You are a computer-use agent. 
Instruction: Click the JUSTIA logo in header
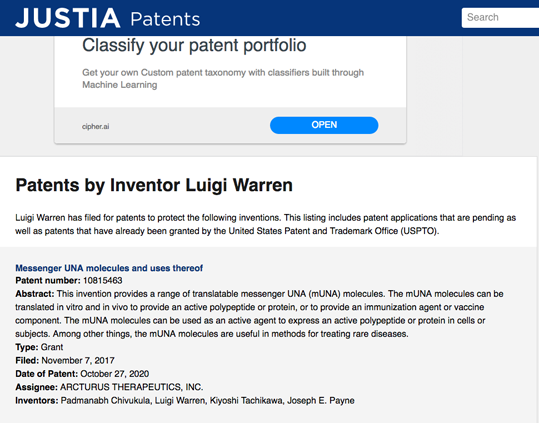point(68,18)
